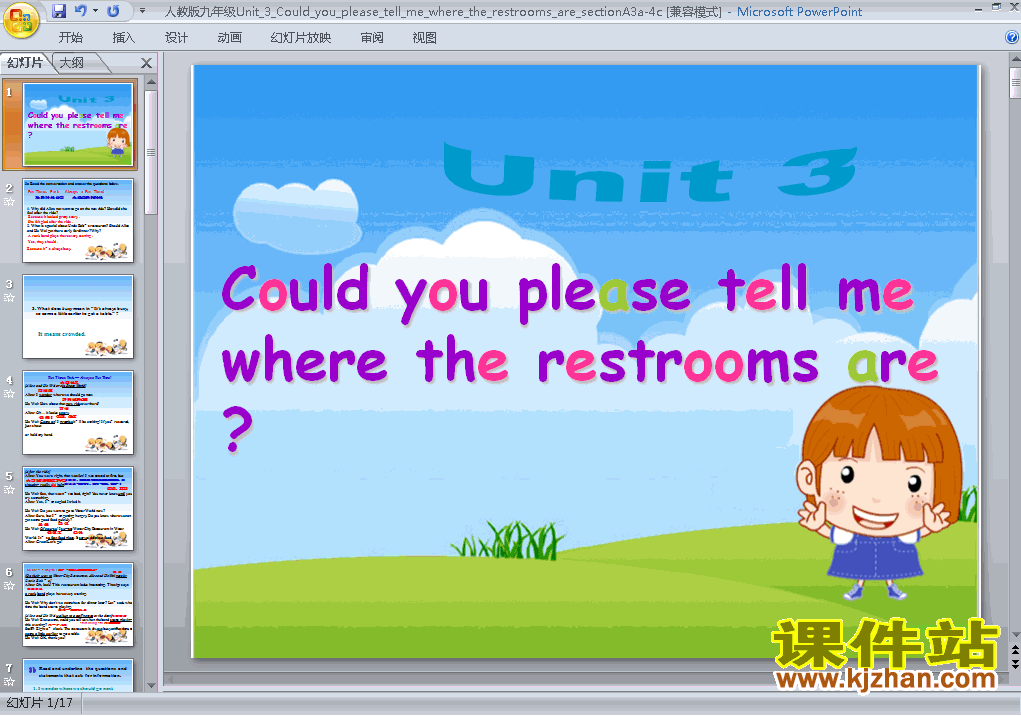Click main slide scroll up arrow
Screen dimensions: 1021x716
pos(1015,59)
